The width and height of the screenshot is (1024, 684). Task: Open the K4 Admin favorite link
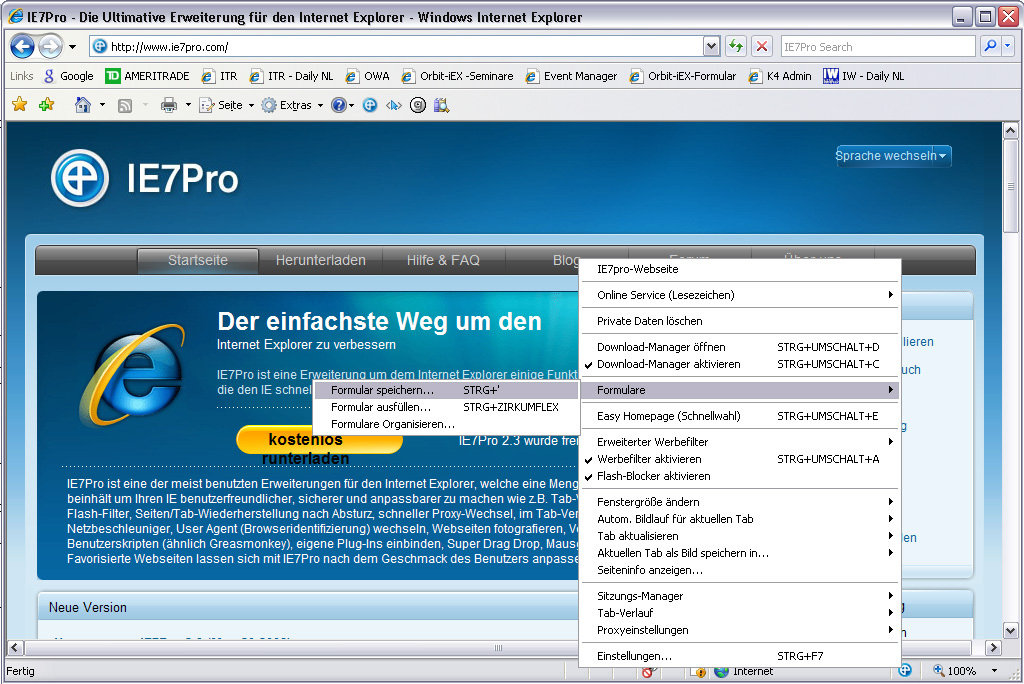pos(780,76)
